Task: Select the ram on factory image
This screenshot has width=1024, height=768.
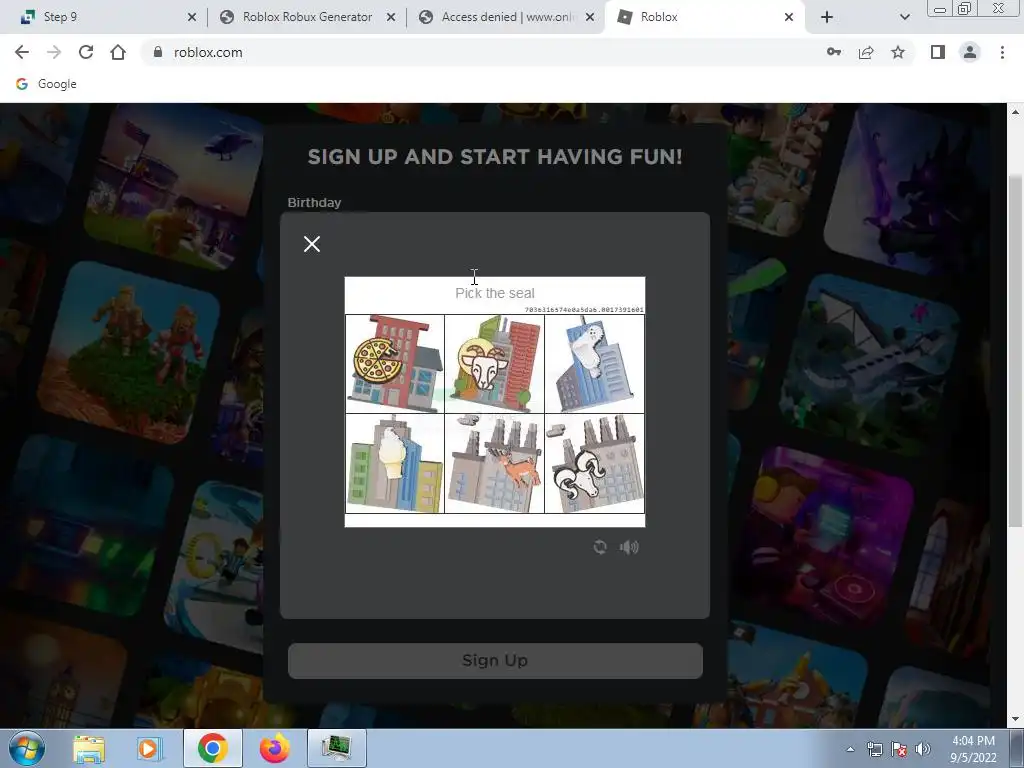Action: click(x=594, y=464)
